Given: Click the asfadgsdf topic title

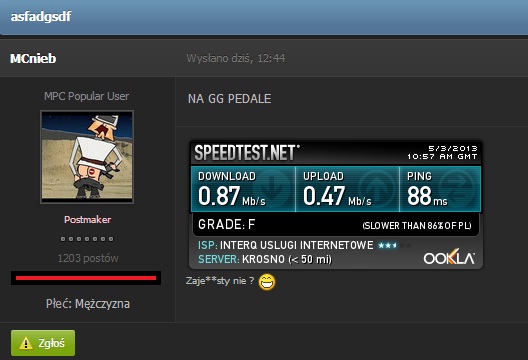Looking at the screenshot, I should point(41,17).
